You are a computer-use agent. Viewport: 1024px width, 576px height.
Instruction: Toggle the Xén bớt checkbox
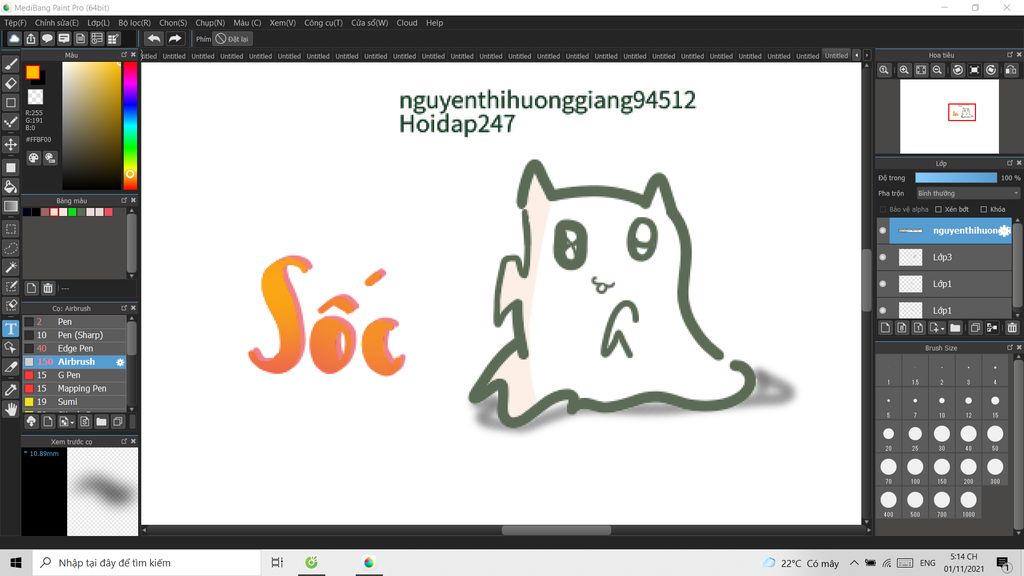coord(938,210)
